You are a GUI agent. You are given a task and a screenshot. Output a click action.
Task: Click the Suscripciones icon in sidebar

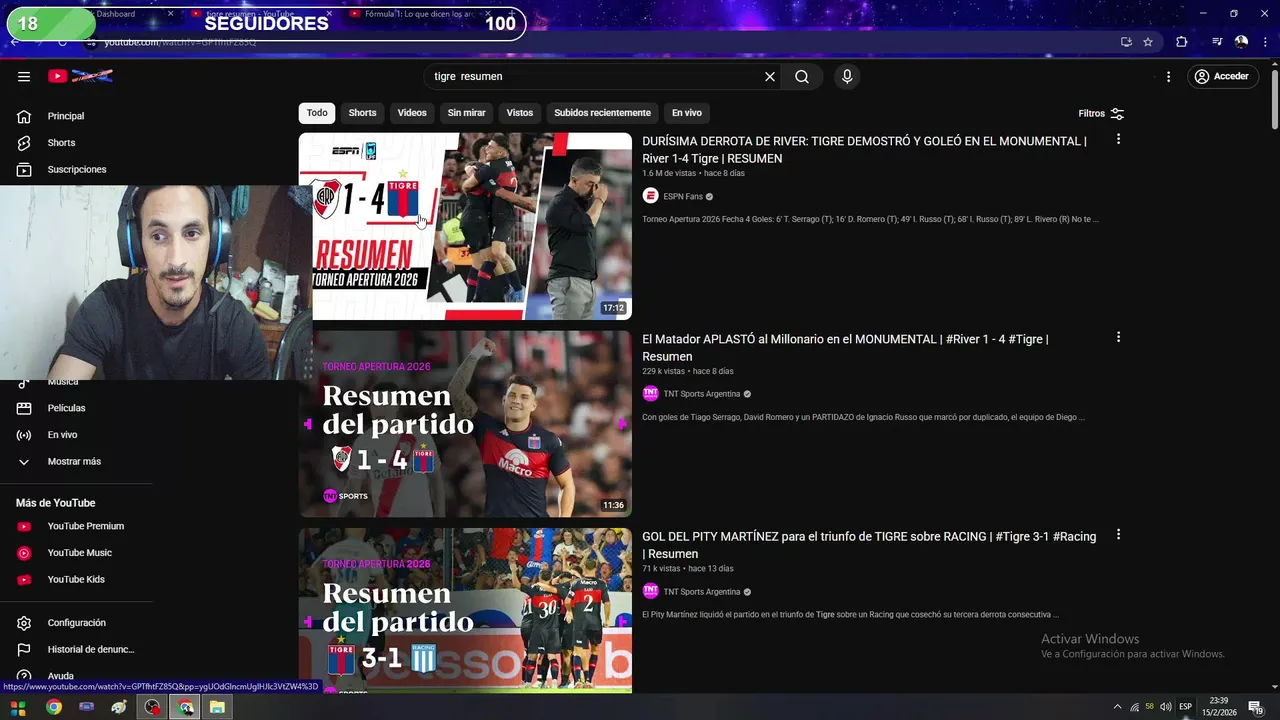pos(24,170)
